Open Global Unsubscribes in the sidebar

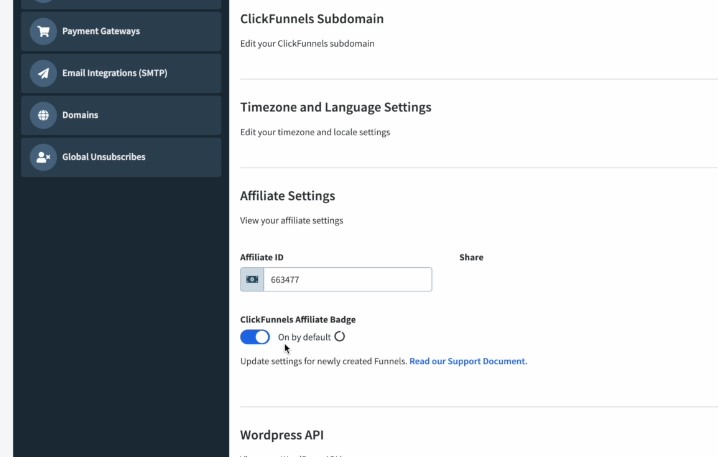[x=121, y=158]
